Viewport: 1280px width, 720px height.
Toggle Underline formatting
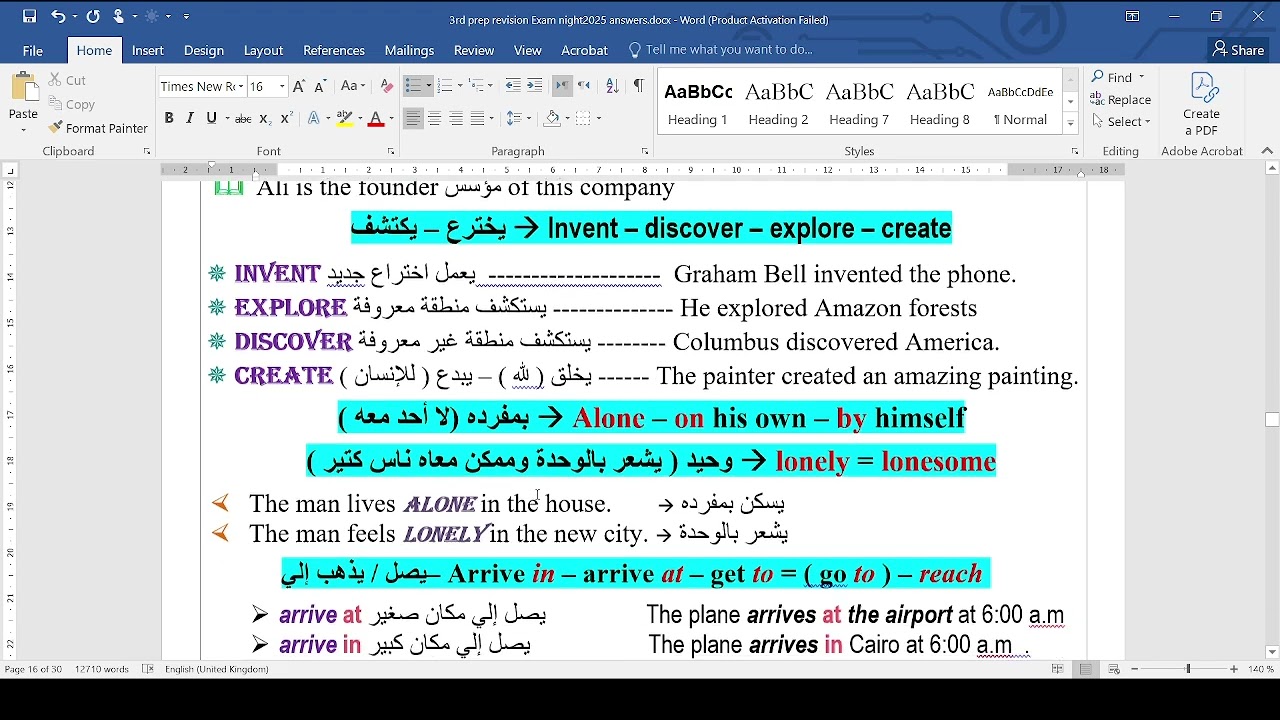pyautogui.click(x=211, y=118)
